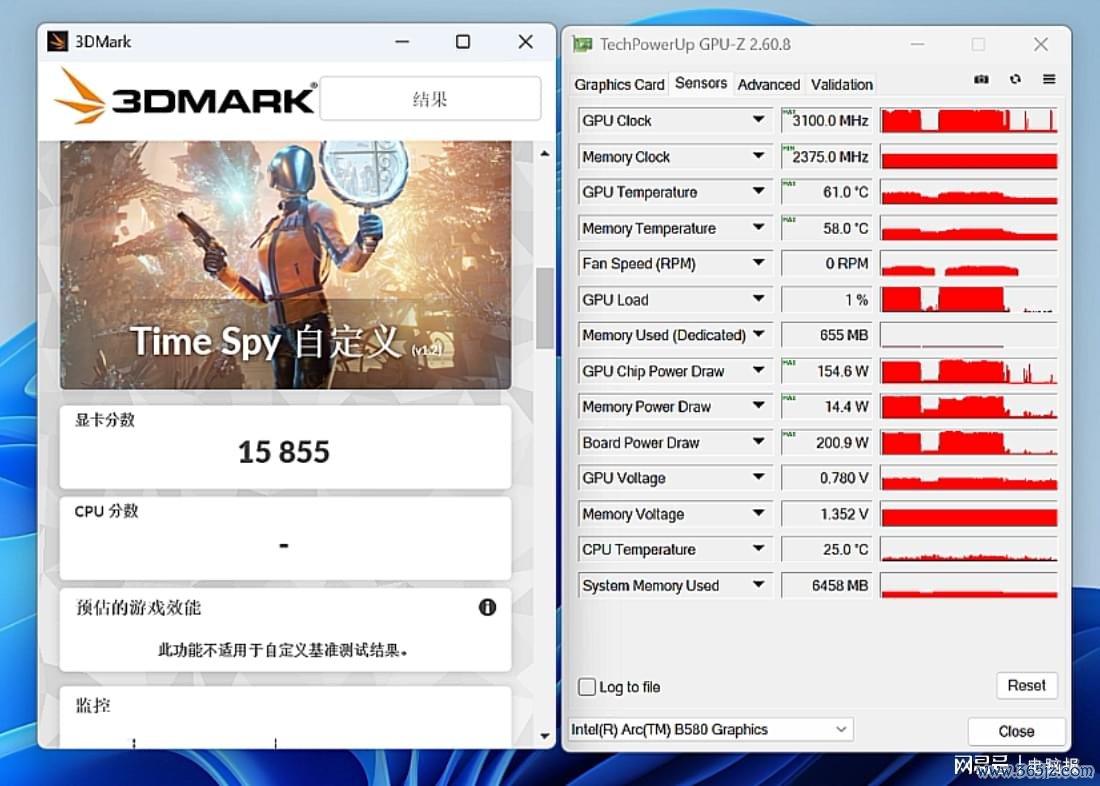The image size is (1100, 786).
Task: Click the 2375.0 MHz Memory Clock value
Action: coord(830,156)
